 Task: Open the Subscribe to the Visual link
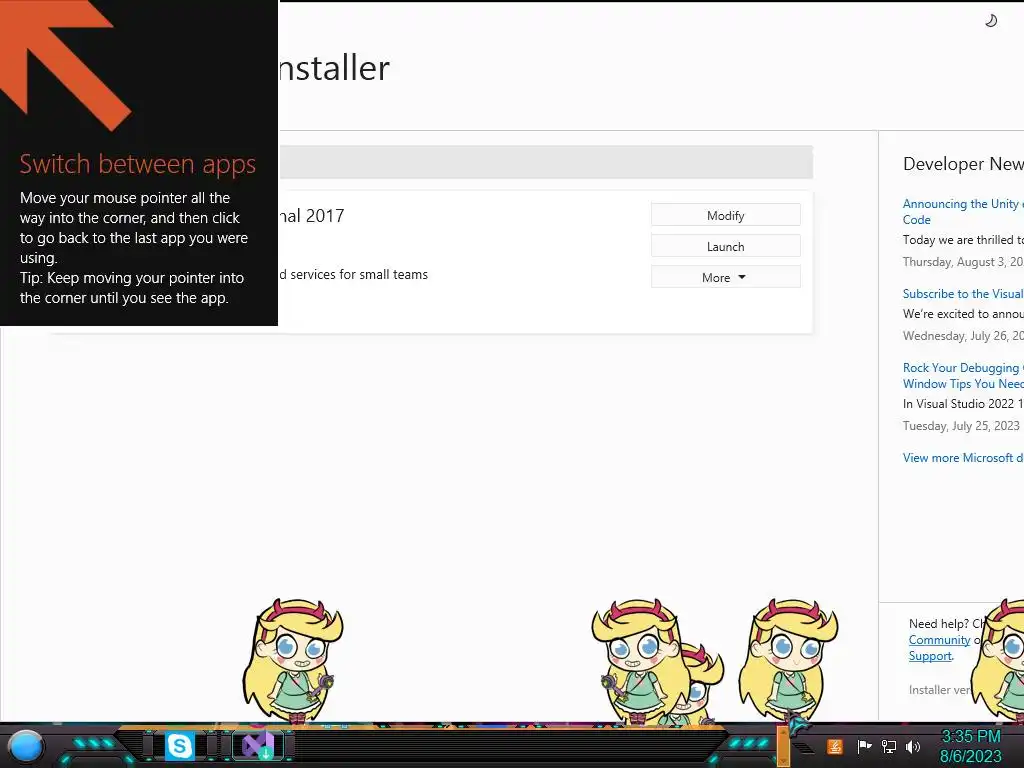pos(963,294)
